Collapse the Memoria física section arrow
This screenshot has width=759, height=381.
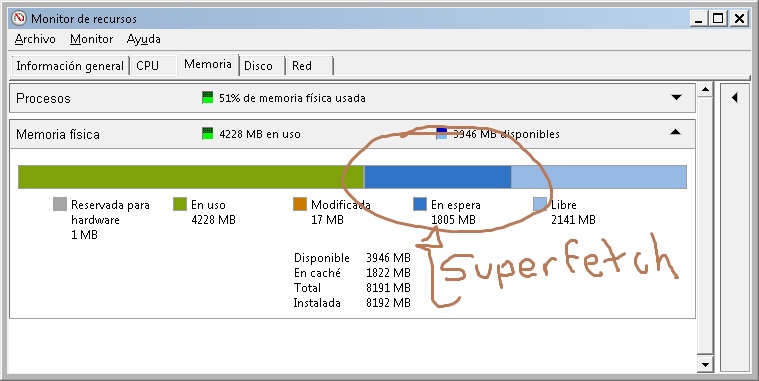coord(676,132)
